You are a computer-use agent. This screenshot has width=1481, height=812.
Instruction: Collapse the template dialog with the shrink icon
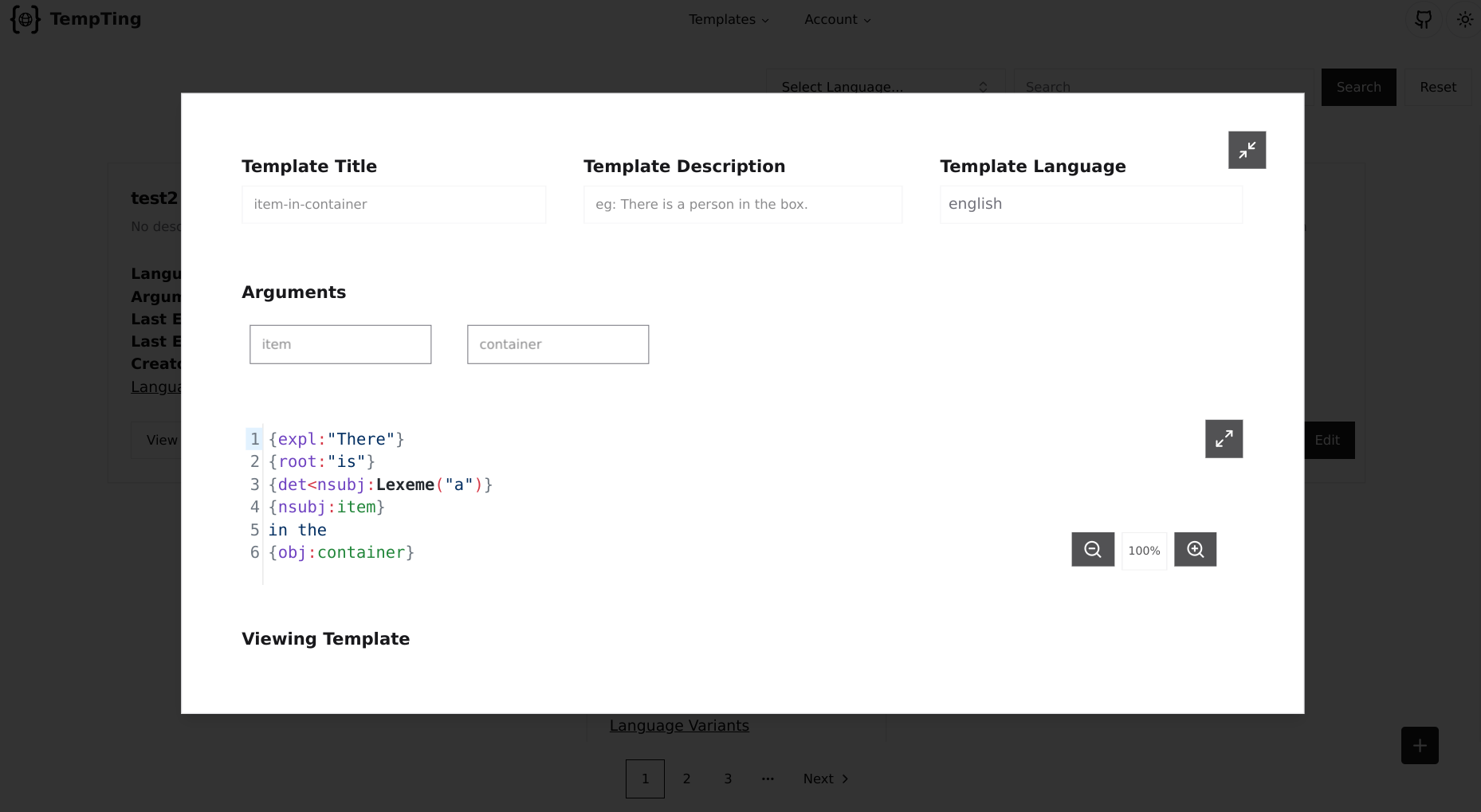coord(1247,150)
